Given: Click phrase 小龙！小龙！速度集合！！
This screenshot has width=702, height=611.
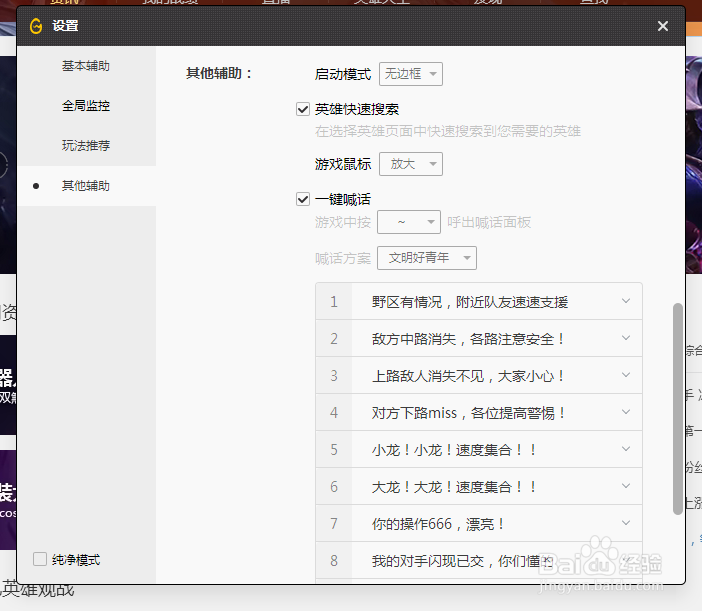Looking at the screenshot, I should (454, 450).
